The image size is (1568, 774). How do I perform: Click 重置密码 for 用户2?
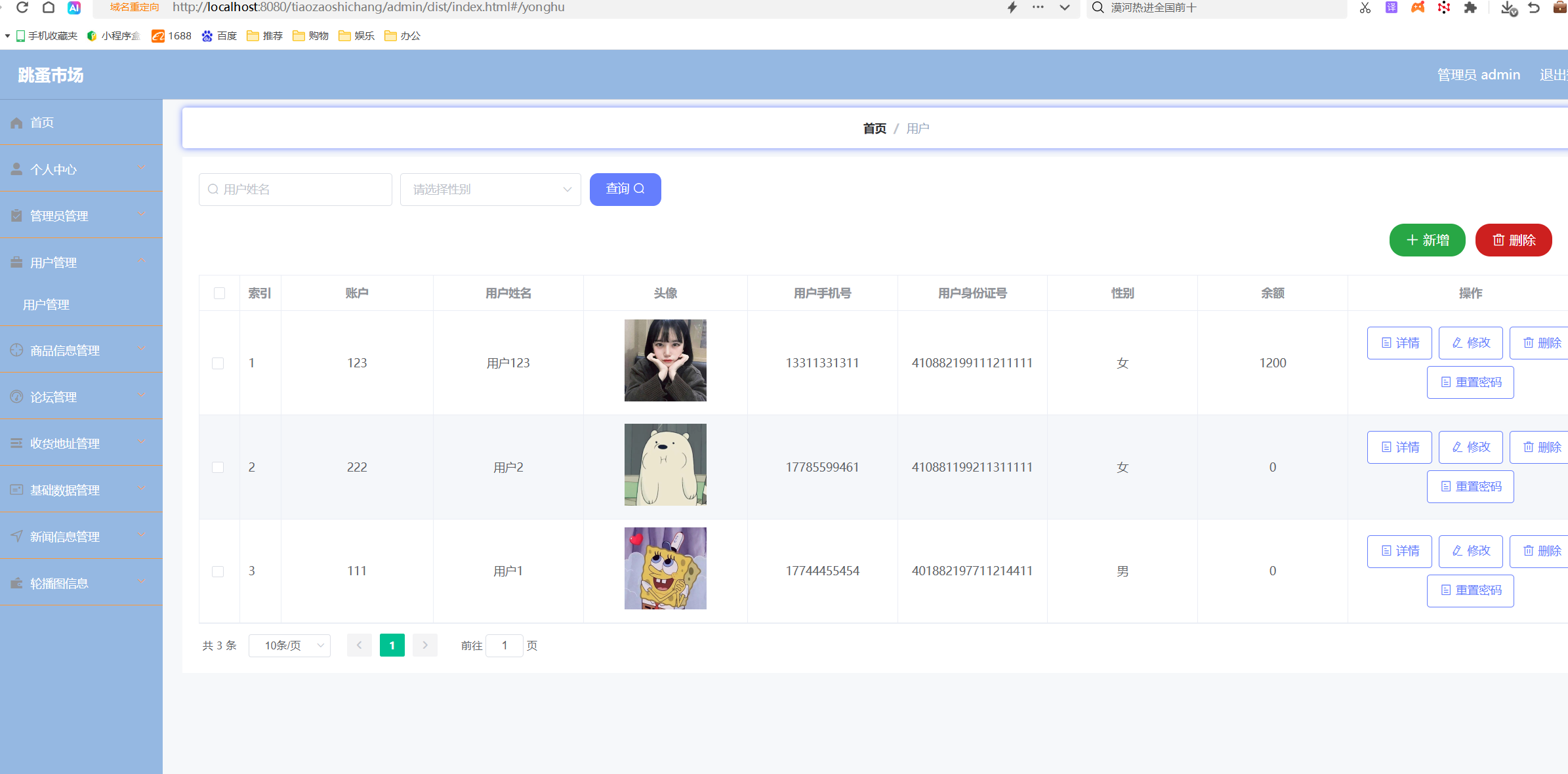(1470, 487)
